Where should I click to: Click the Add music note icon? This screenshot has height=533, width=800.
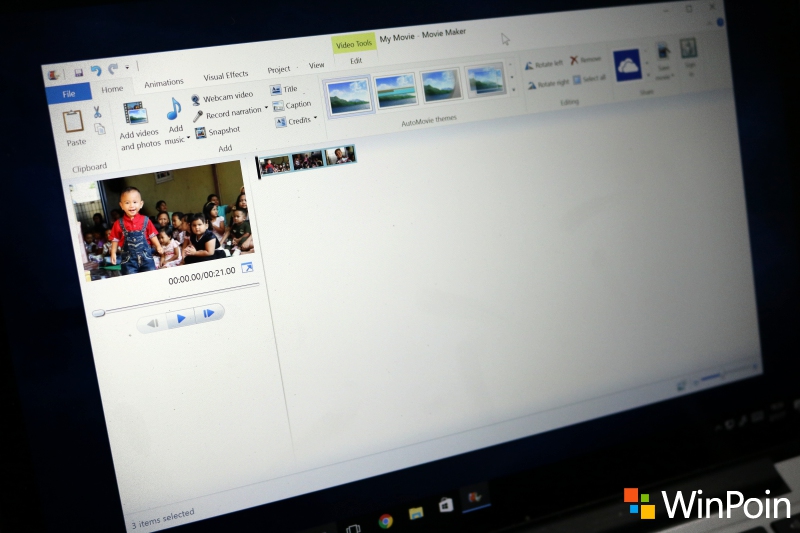[x=174, y=109]
